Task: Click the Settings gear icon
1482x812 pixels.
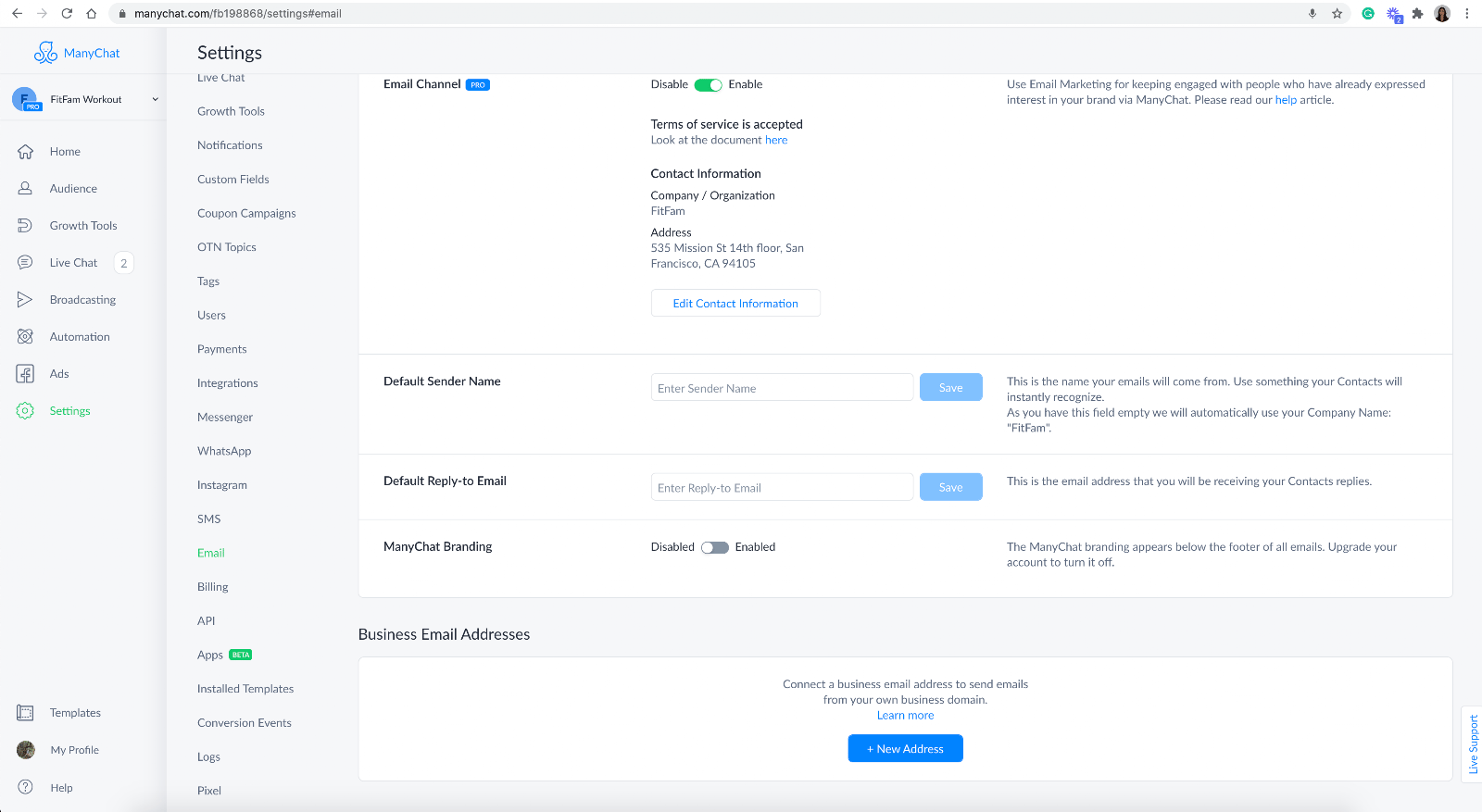Action: [x=25, y=411]
